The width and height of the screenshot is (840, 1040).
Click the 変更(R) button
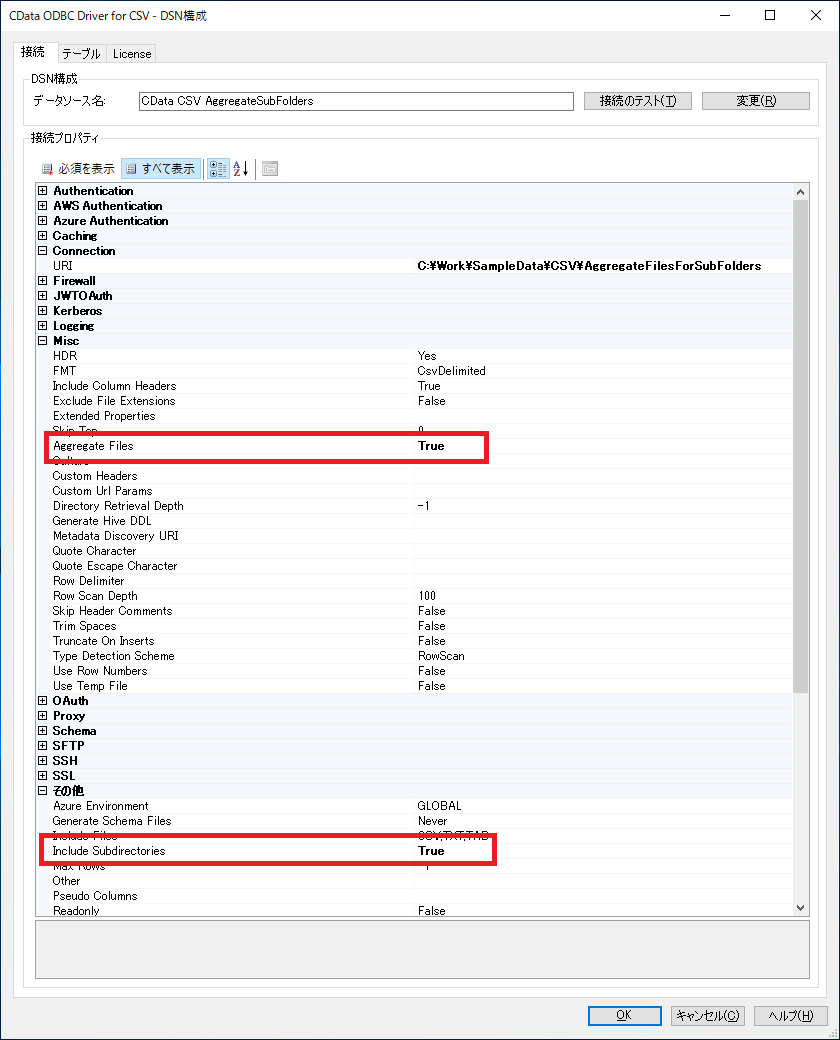point(756,101)
